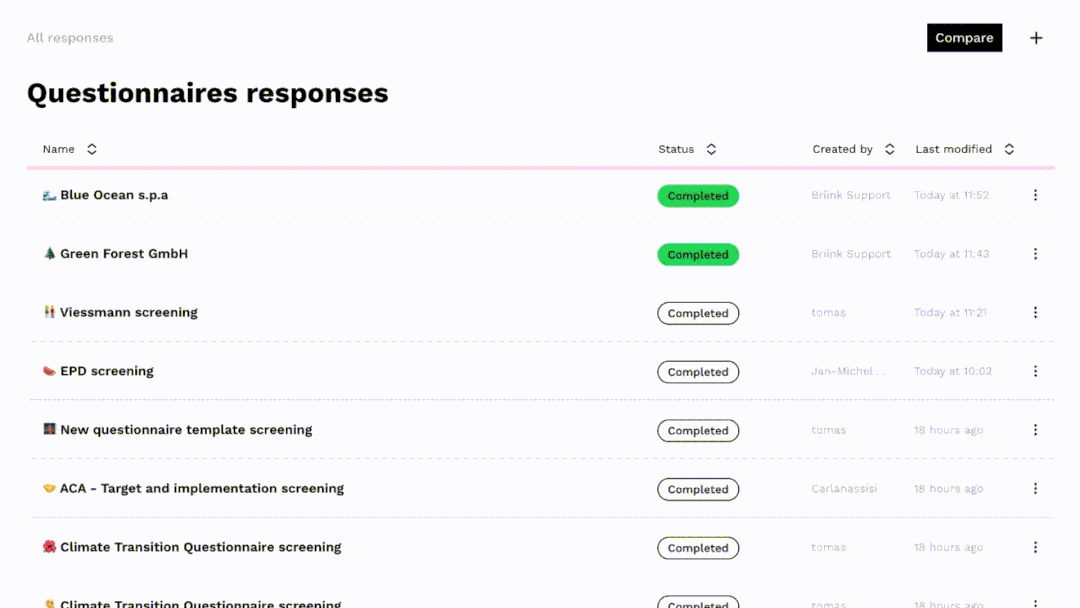Click the emoji icon next to Viessmann screening
Viewport: 1080px width, 608px height.
point(48,312)
